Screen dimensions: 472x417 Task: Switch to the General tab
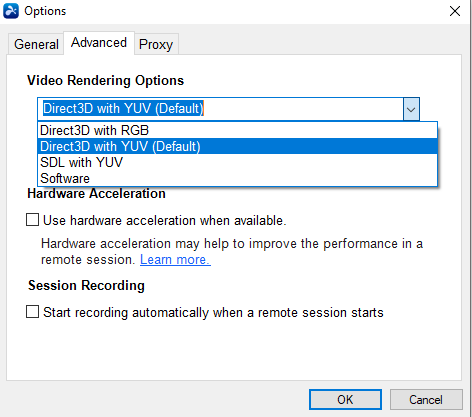point(36,44)
